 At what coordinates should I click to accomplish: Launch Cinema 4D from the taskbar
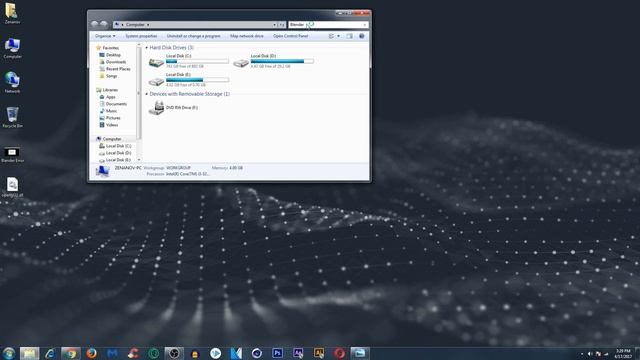pyautogui.click(x=257, y=353)
